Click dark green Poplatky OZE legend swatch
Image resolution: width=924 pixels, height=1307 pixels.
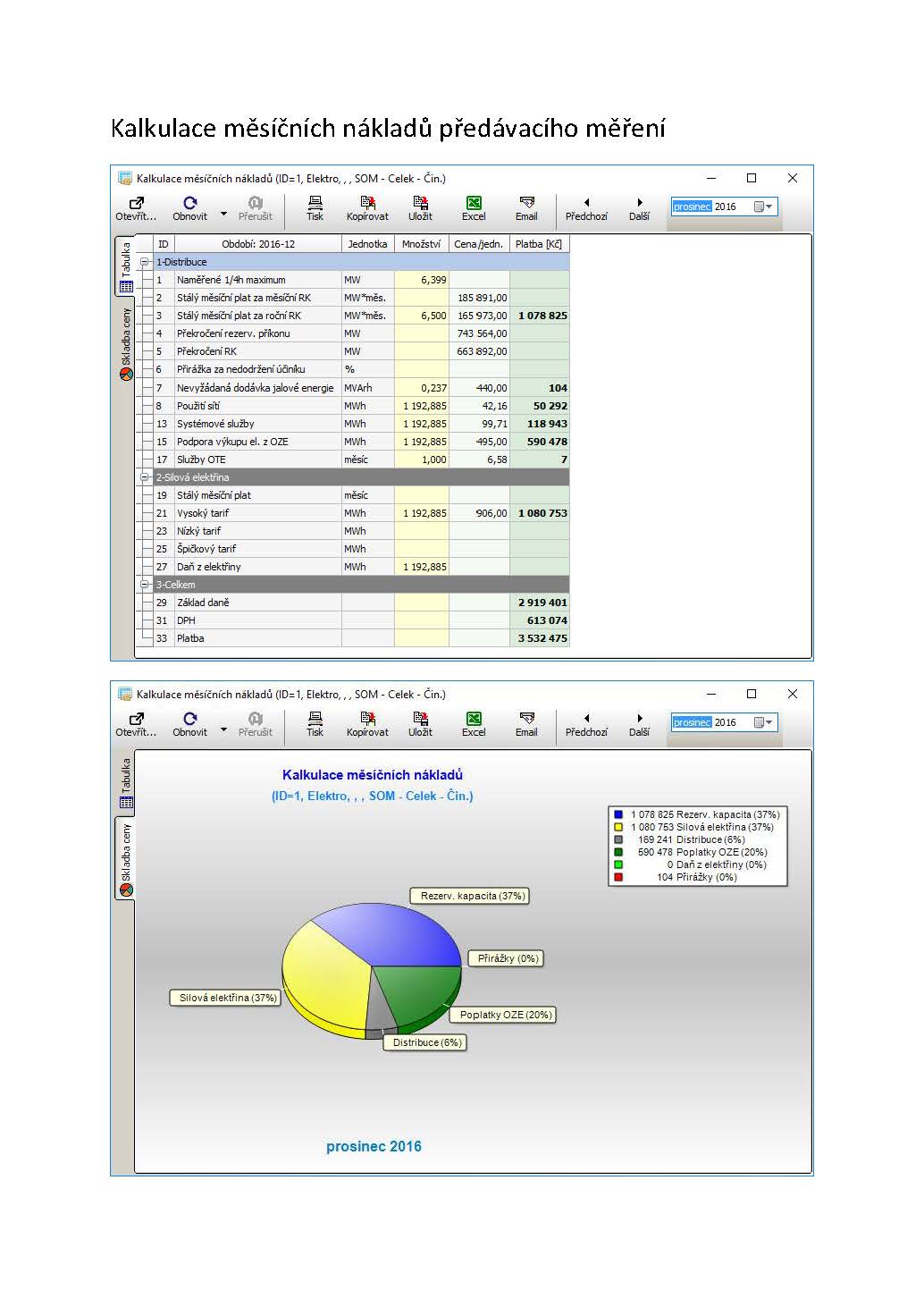point(618,852)
